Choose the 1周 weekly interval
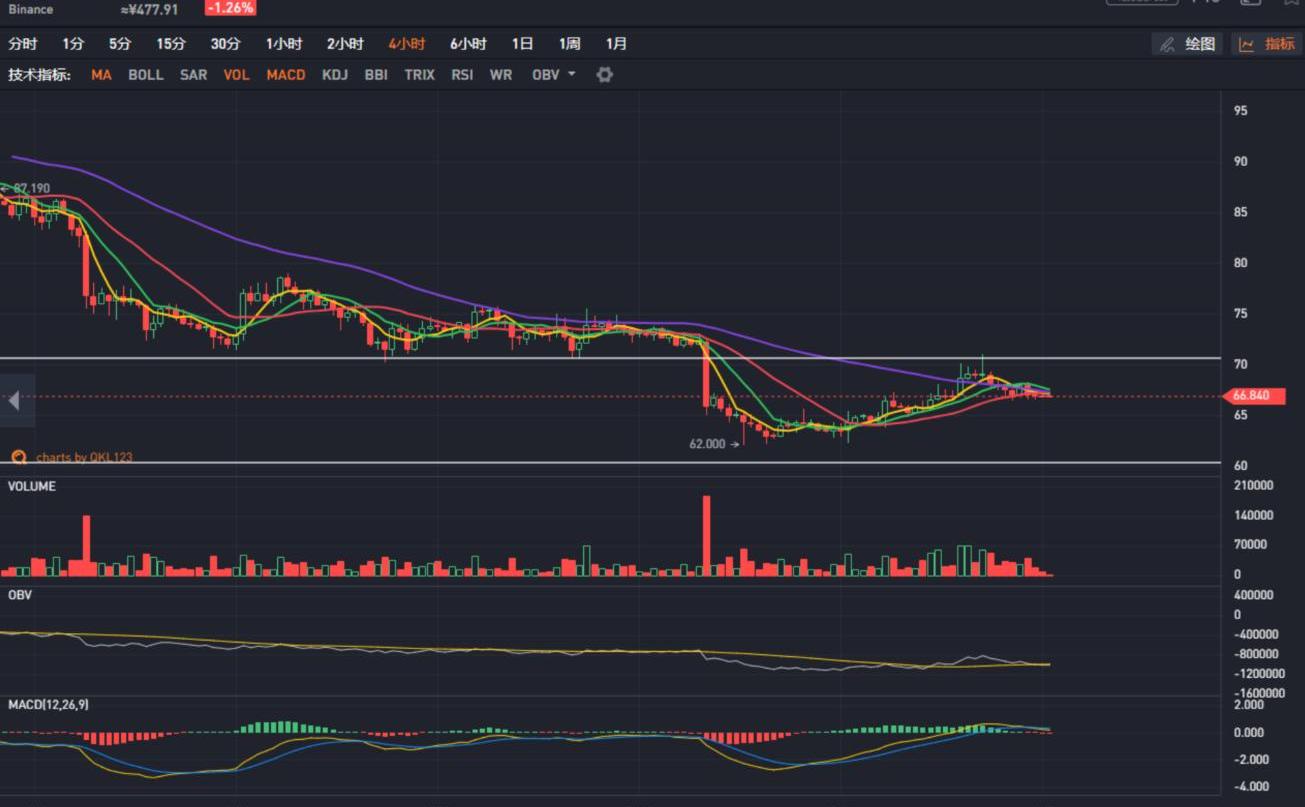This screenshot has width=1305, height=807. 569,44
